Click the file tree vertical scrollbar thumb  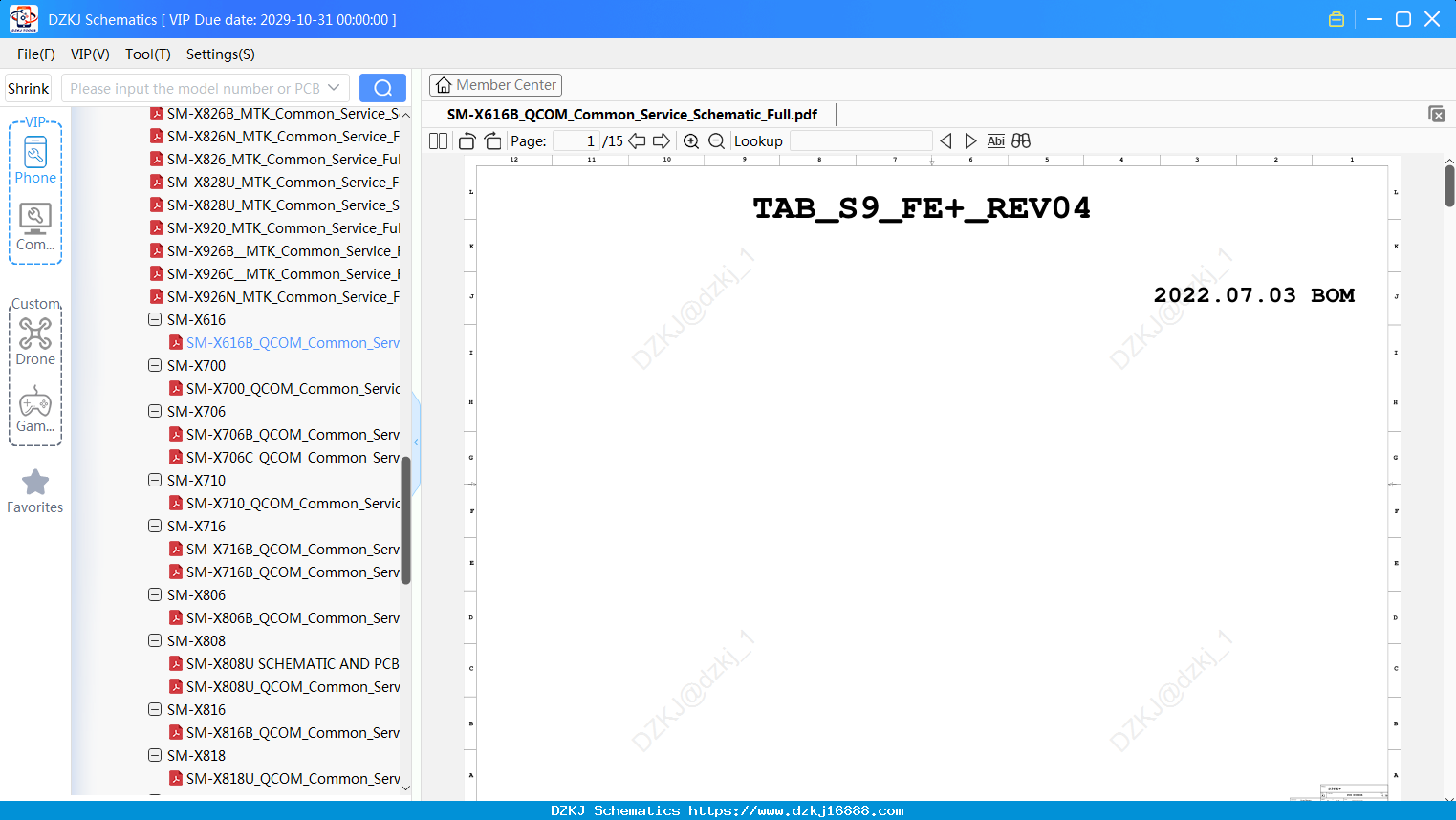click(405, 520)
